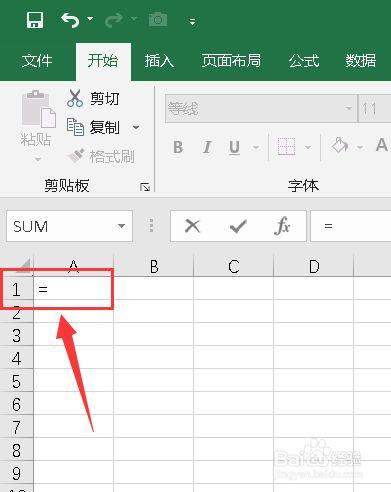This screenshot has height=492, width=391.
Task: Select row 9 header
Action: click(x=16, y=473)
